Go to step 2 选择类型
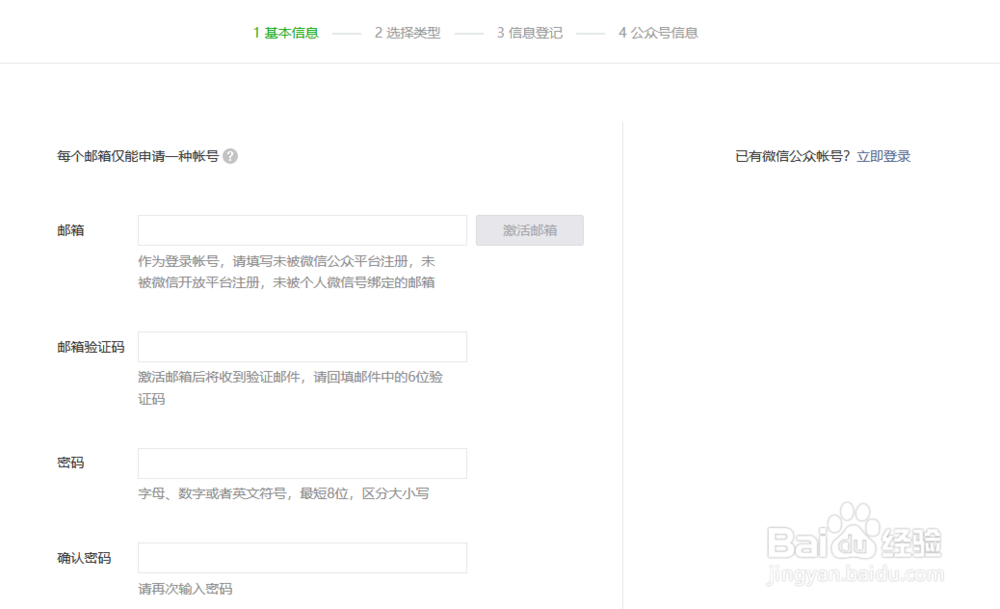Viewport: 1000px width, 609px height. click(407, 33)
